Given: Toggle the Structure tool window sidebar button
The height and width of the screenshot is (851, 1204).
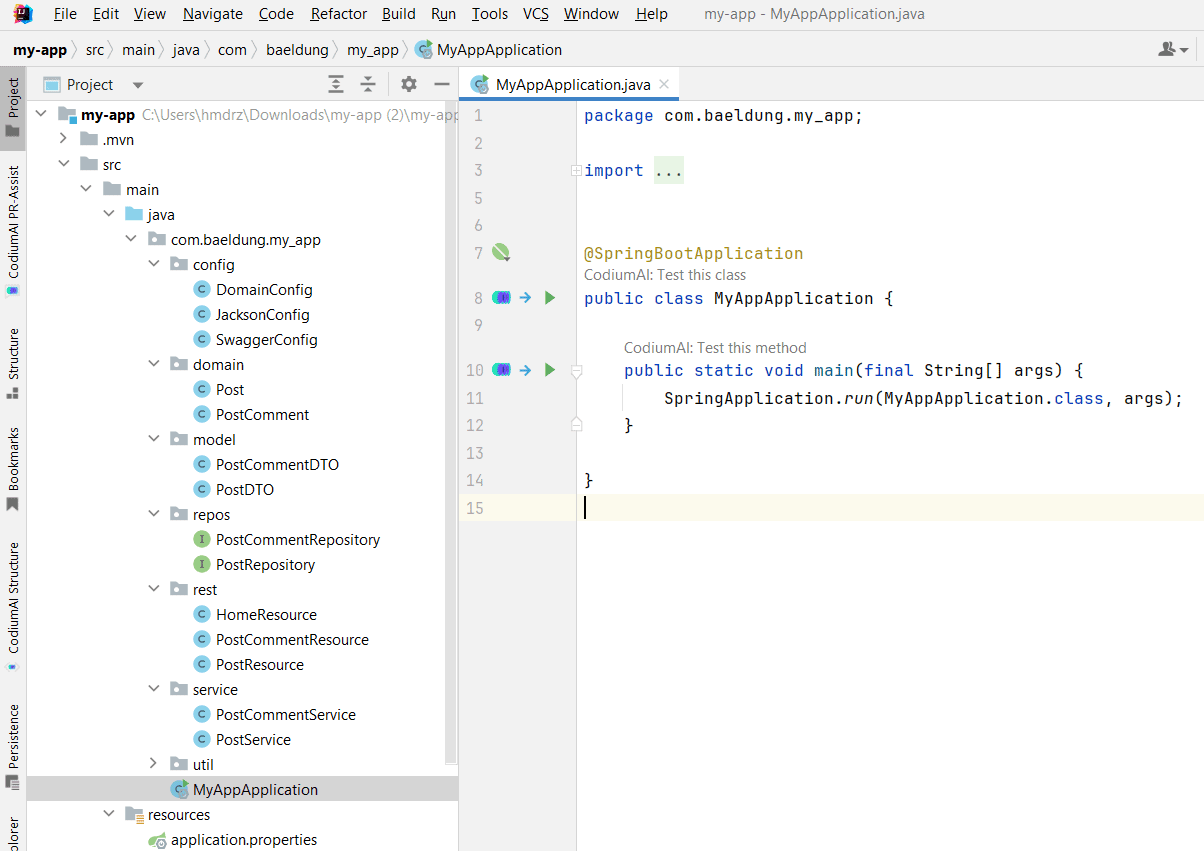Looking at the screenshot, I should tap(13, 362).
